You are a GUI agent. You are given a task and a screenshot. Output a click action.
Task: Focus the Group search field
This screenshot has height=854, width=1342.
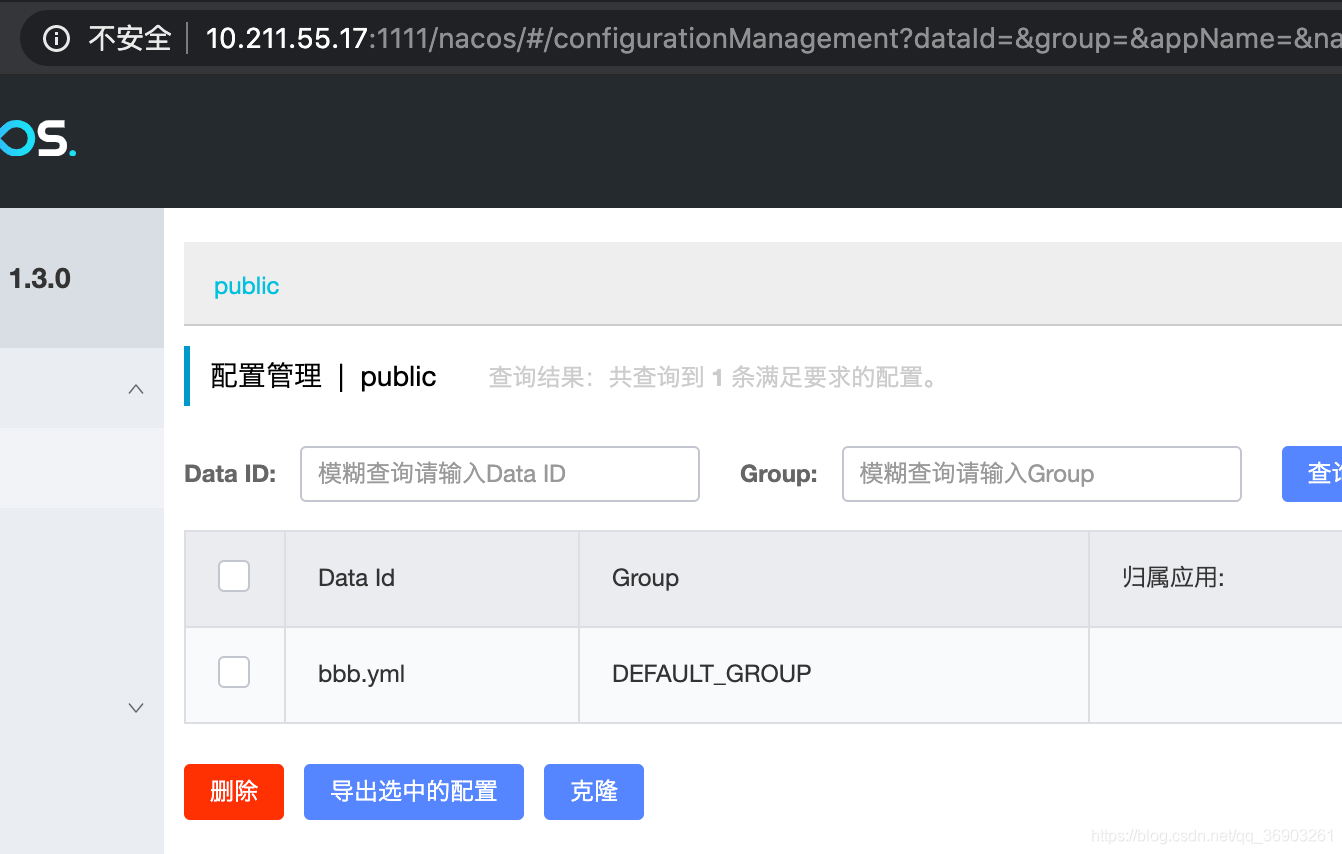click(1042, 474)
